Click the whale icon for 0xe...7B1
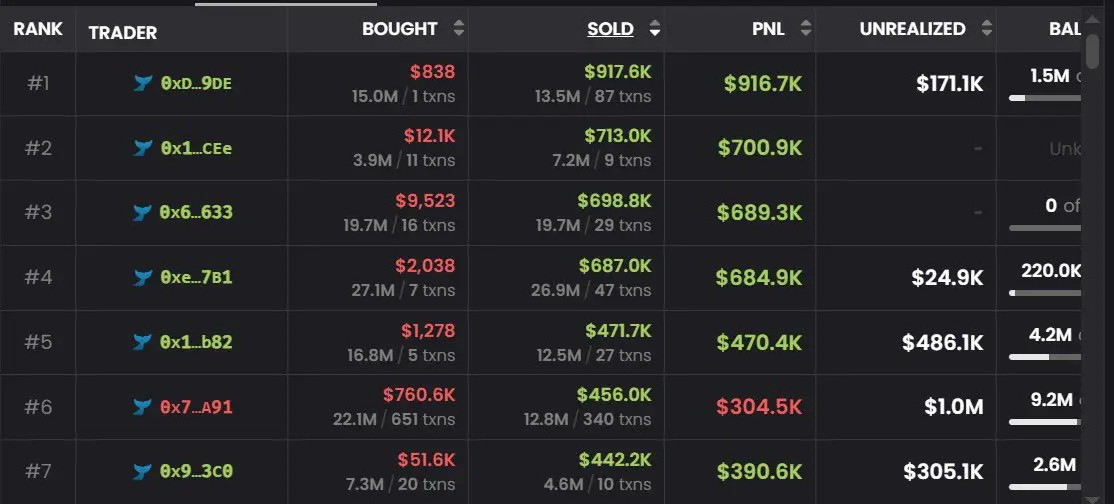 (x=144, y=277)
